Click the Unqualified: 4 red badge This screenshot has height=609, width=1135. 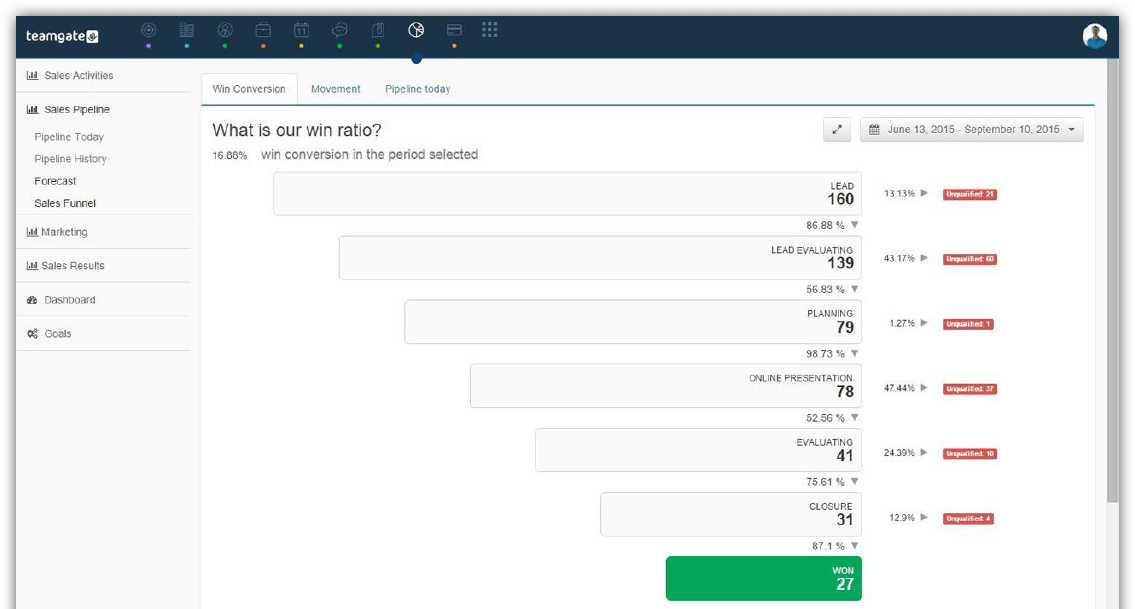click(969, 518)
